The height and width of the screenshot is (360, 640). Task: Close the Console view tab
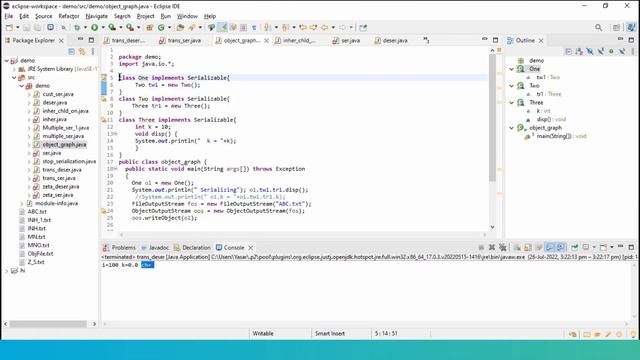(x=251, y=247)
